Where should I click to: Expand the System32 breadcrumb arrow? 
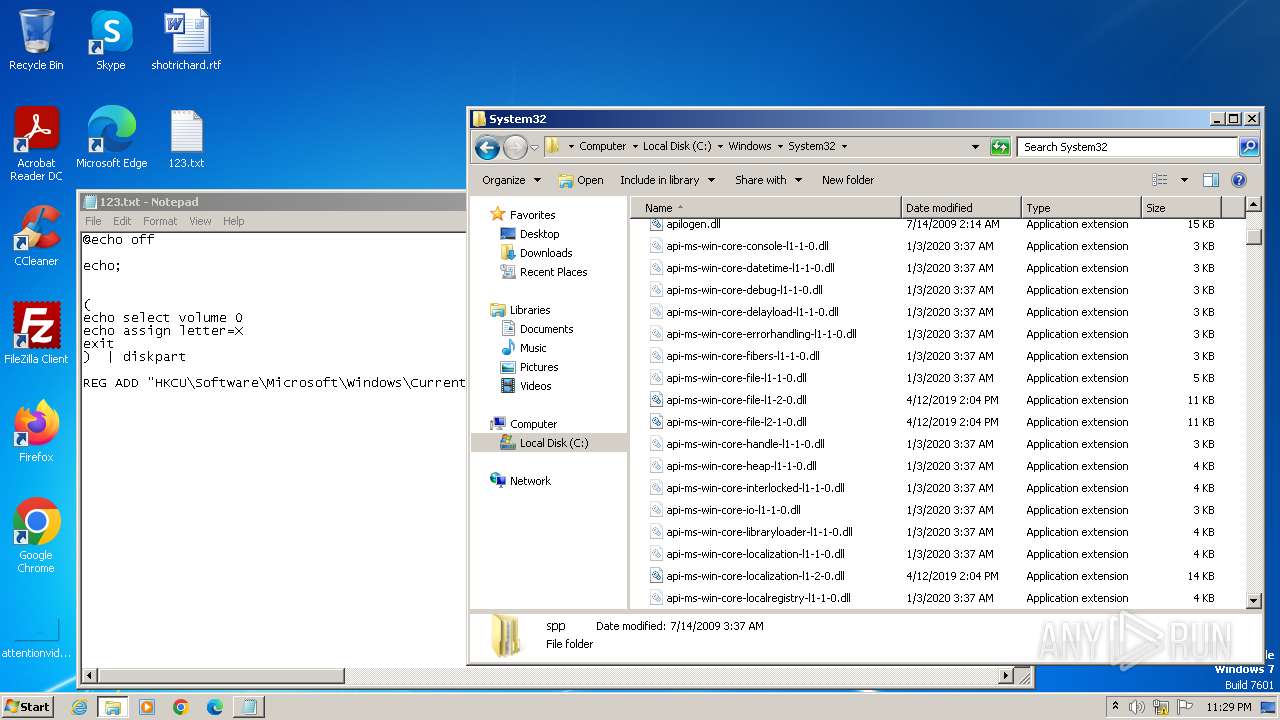pos(844,146)
